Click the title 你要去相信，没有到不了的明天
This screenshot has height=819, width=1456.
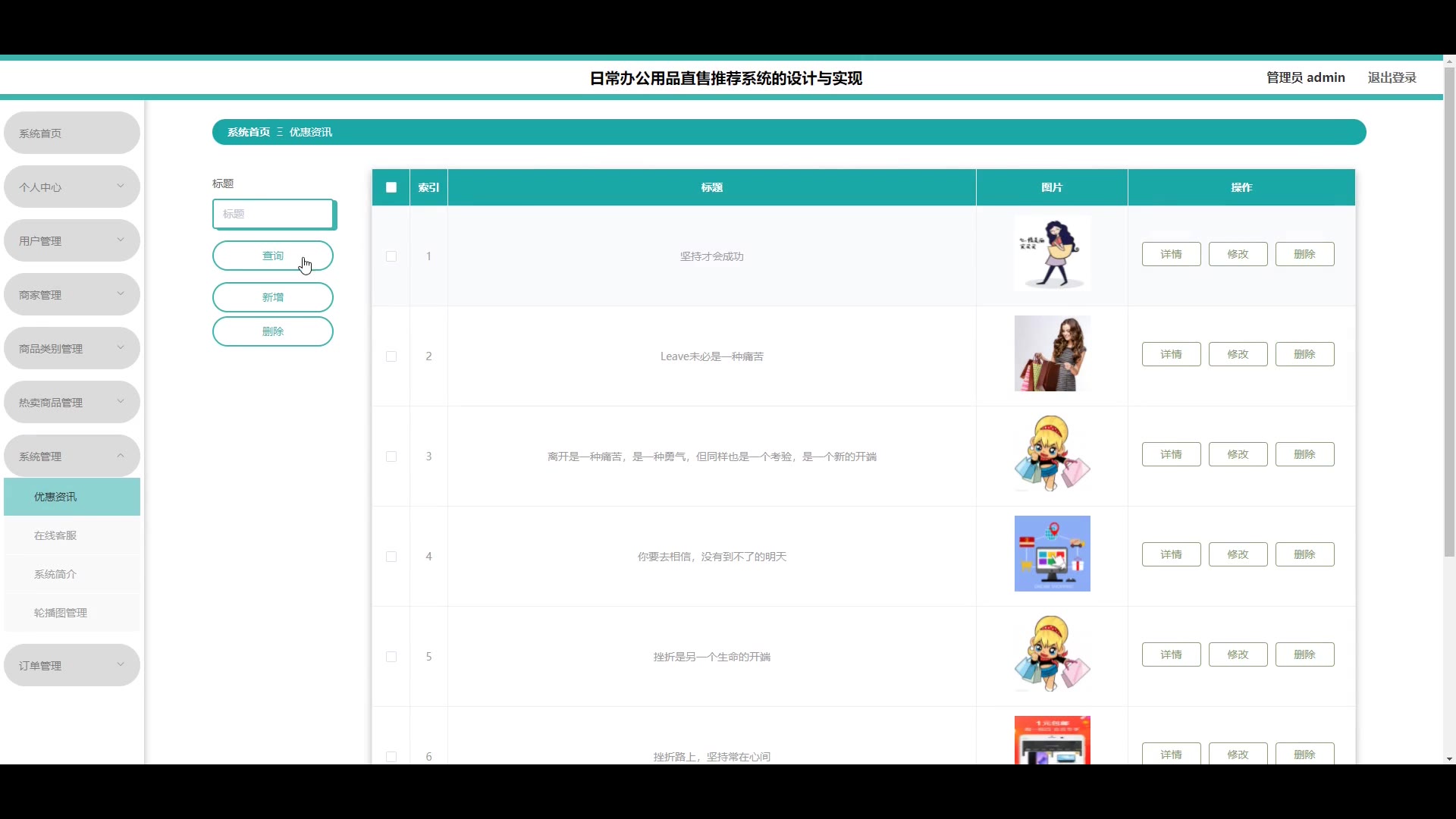click(712, 557)
